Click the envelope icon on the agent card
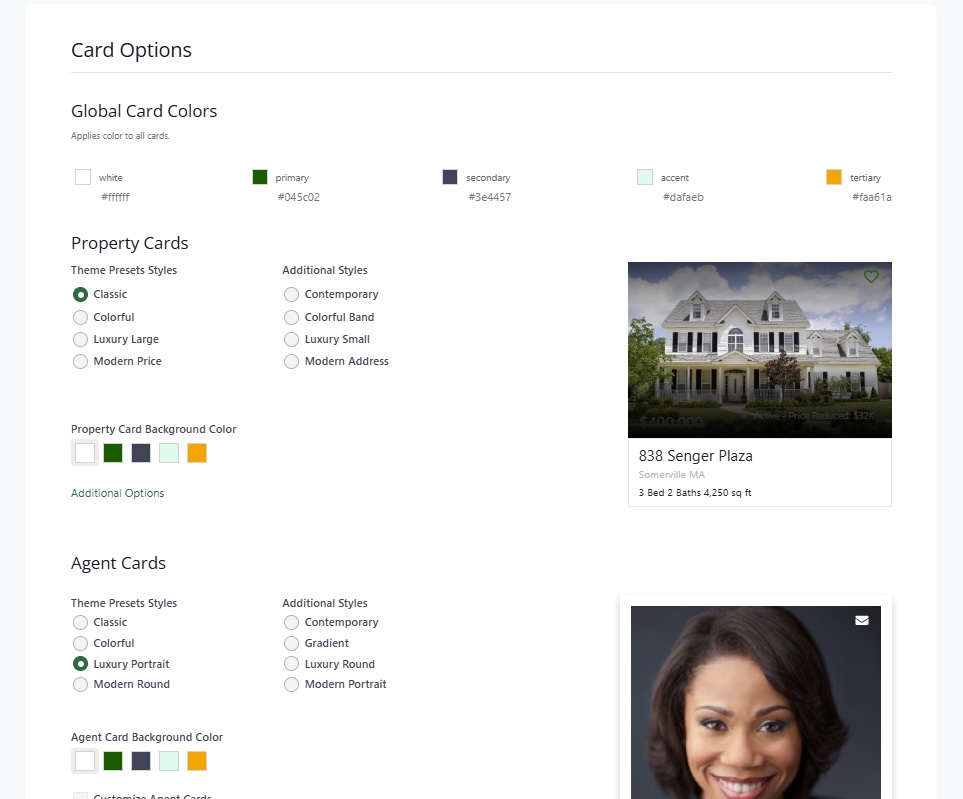This screenshot has height=799, width=963. click(x=862, y=620)
